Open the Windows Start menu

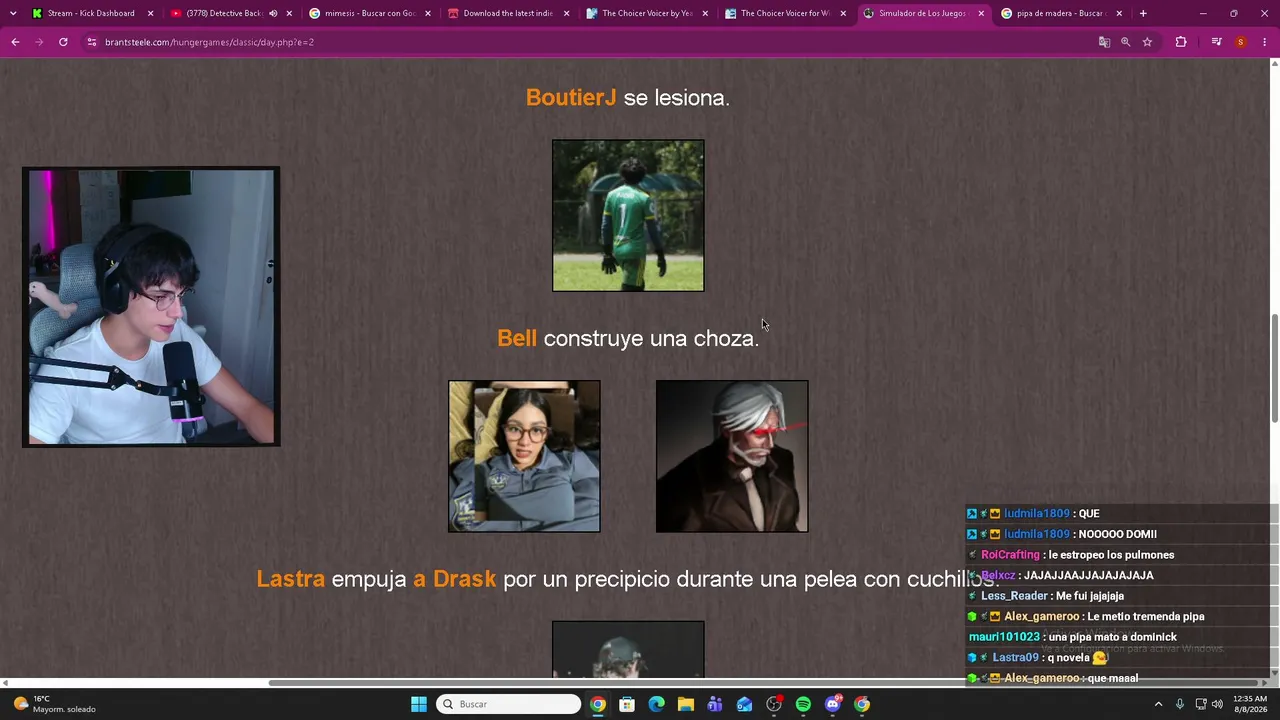click(x=419, y=704)
